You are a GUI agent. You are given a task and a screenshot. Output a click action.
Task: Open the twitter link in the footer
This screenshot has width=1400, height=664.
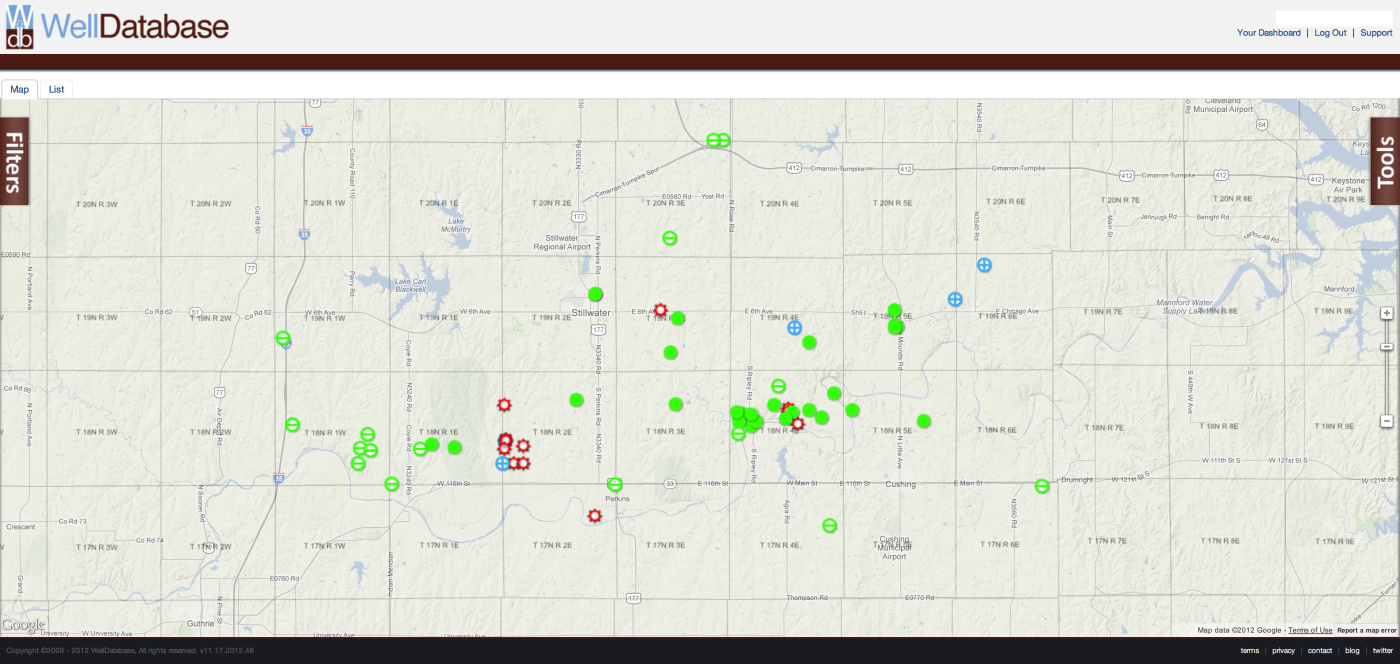pyautogui.click(x=1382, y=651)
